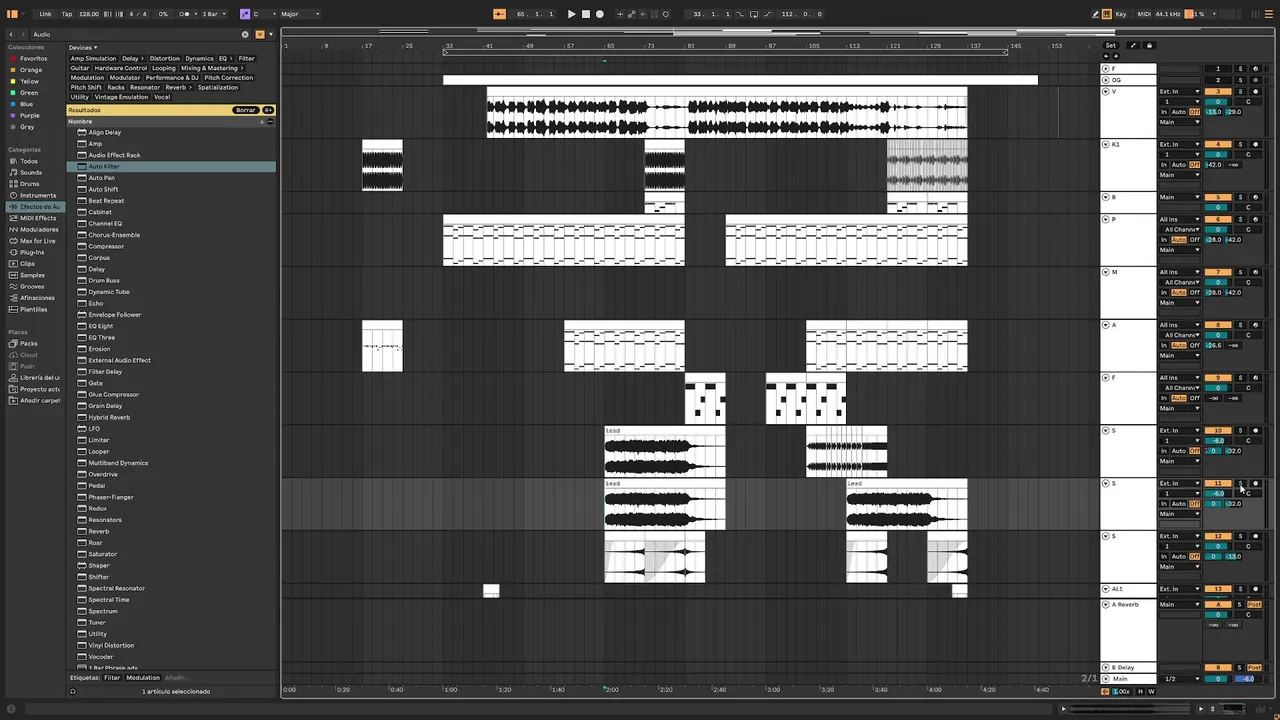Unfold track OG with its arrow
This screenshot has height=720, width=1280.
(1106, 80)
